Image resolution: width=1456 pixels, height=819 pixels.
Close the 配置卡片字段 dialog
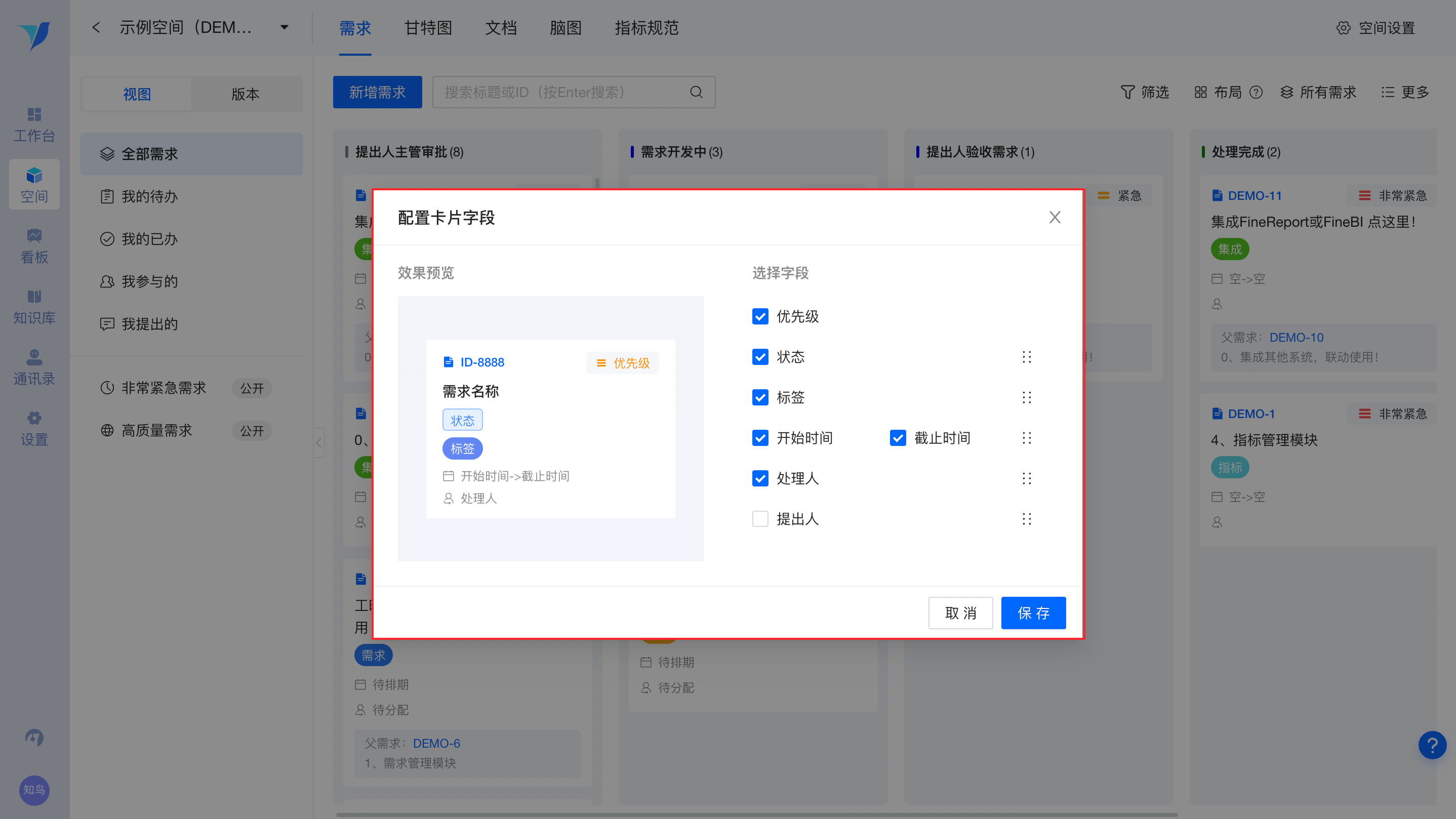pos(1054,217)
